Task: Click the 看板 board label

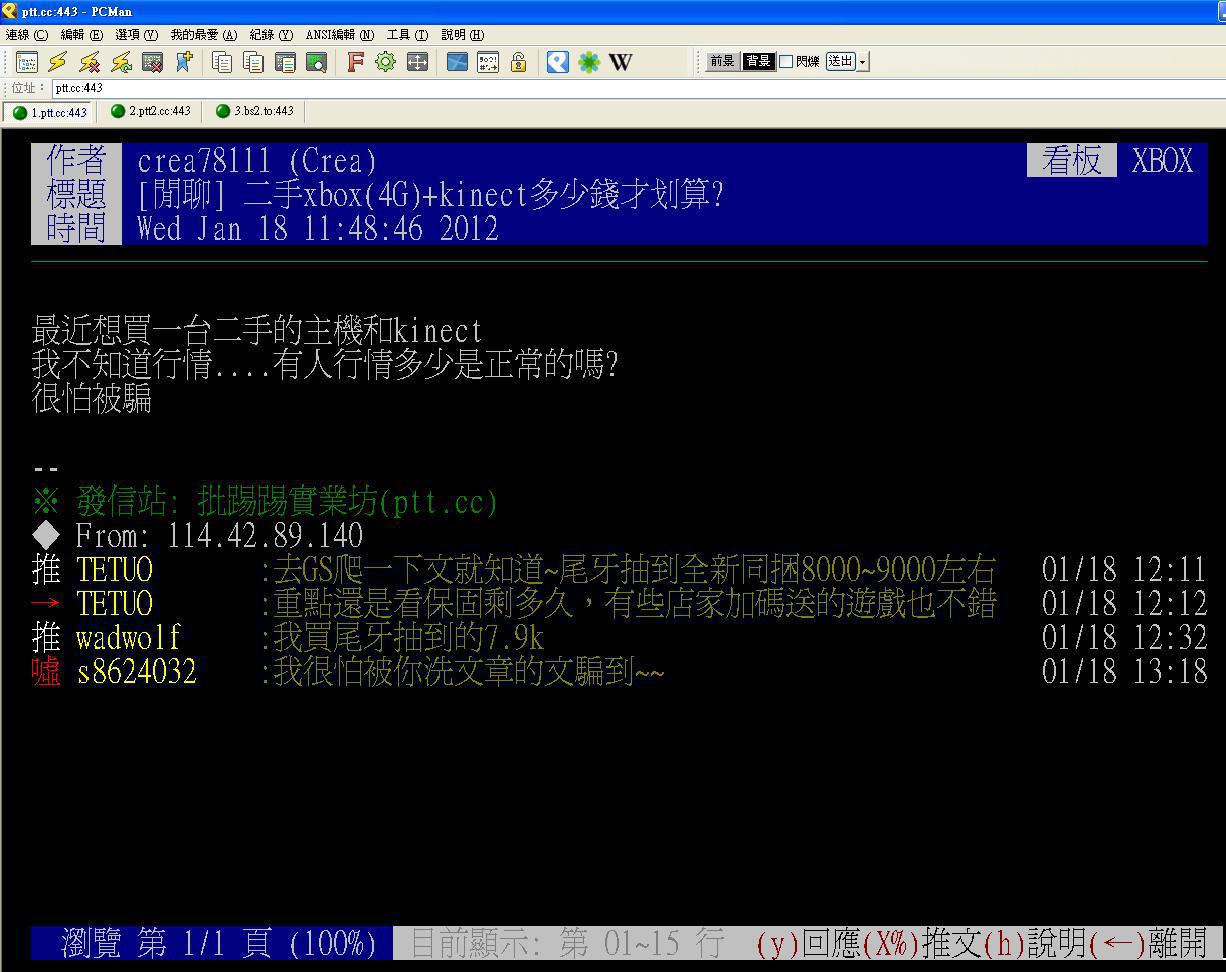Action: (x=1071, y=160)
